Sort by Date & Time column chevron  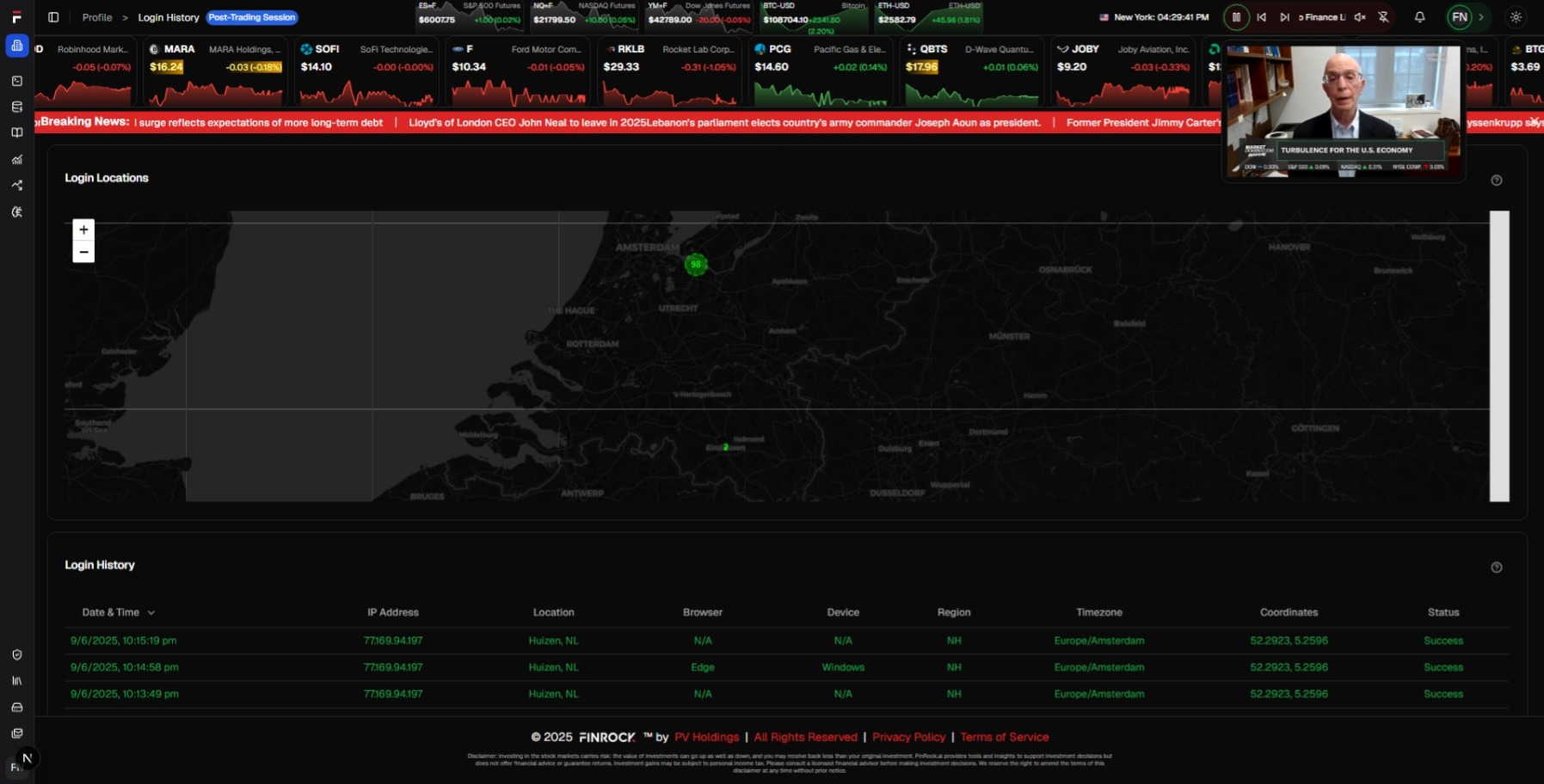tap(151, 613)
